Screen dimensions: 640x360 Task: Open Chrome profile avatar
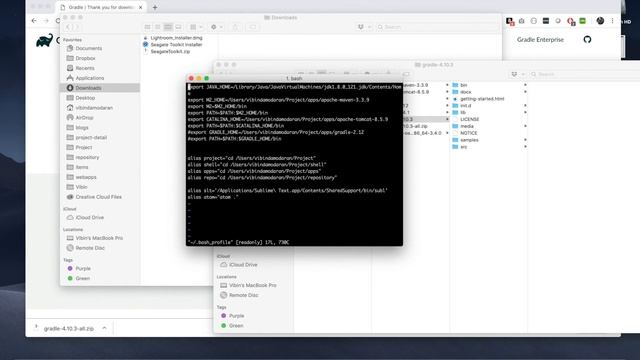point(600,21)
